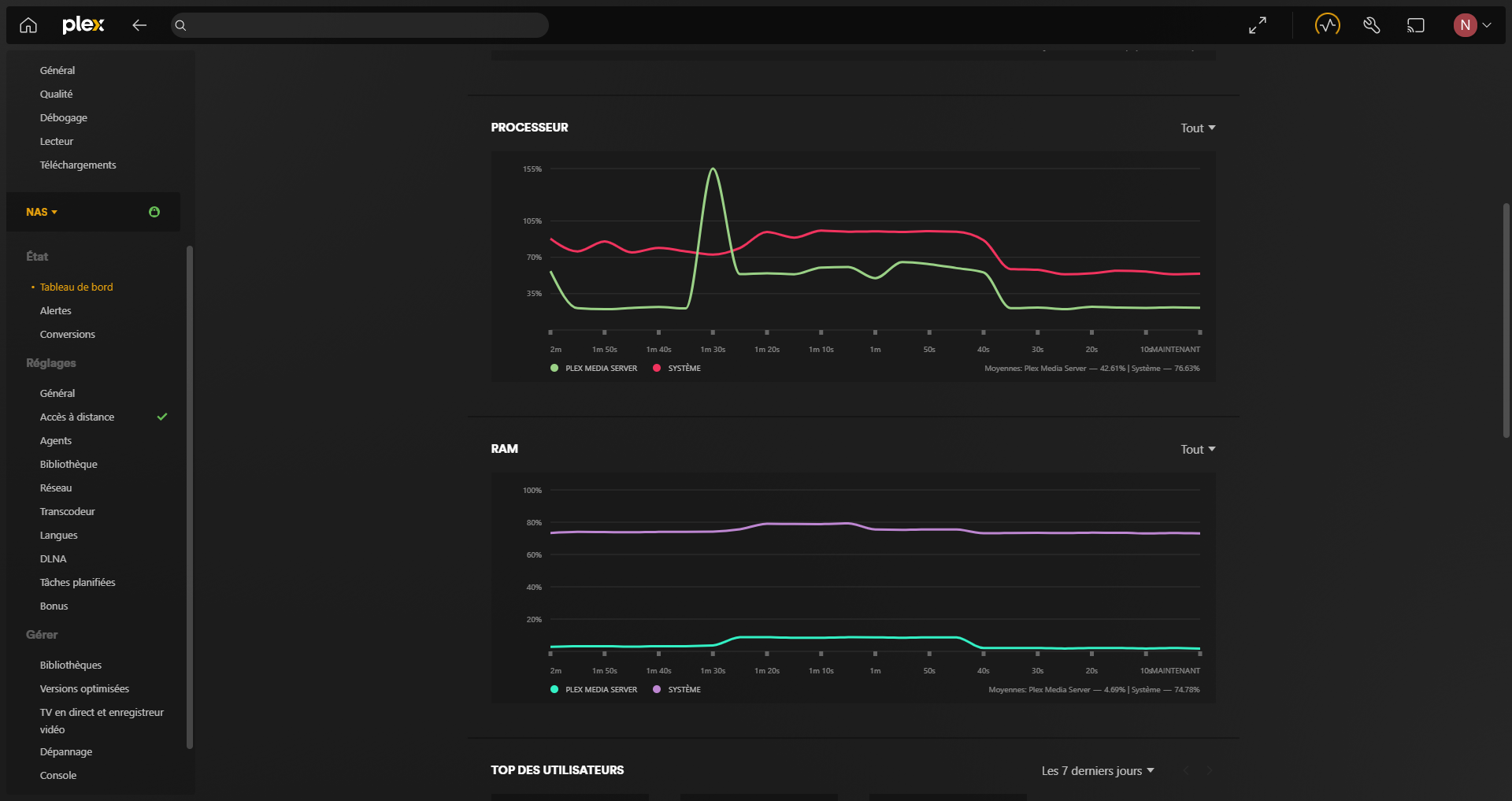Click the Plex logo

coord(83,25)
